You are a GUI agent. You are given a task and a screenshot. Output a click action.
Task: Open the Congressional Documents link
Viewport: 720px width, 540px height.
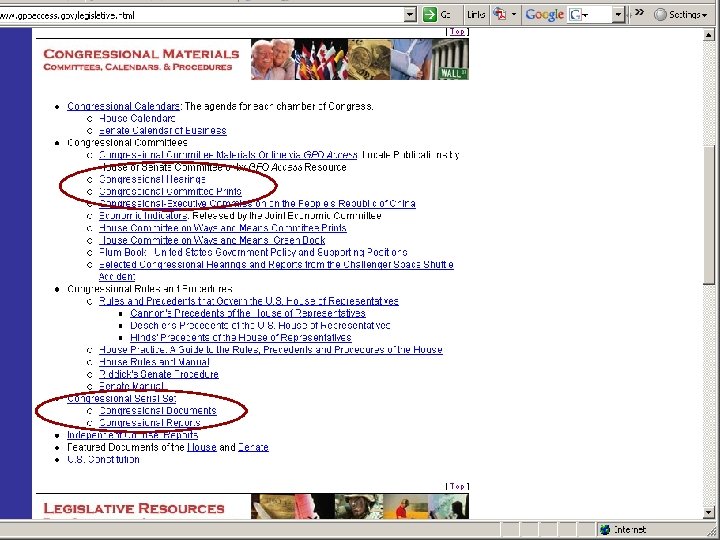pyautogui.click(x=158, y=411)
